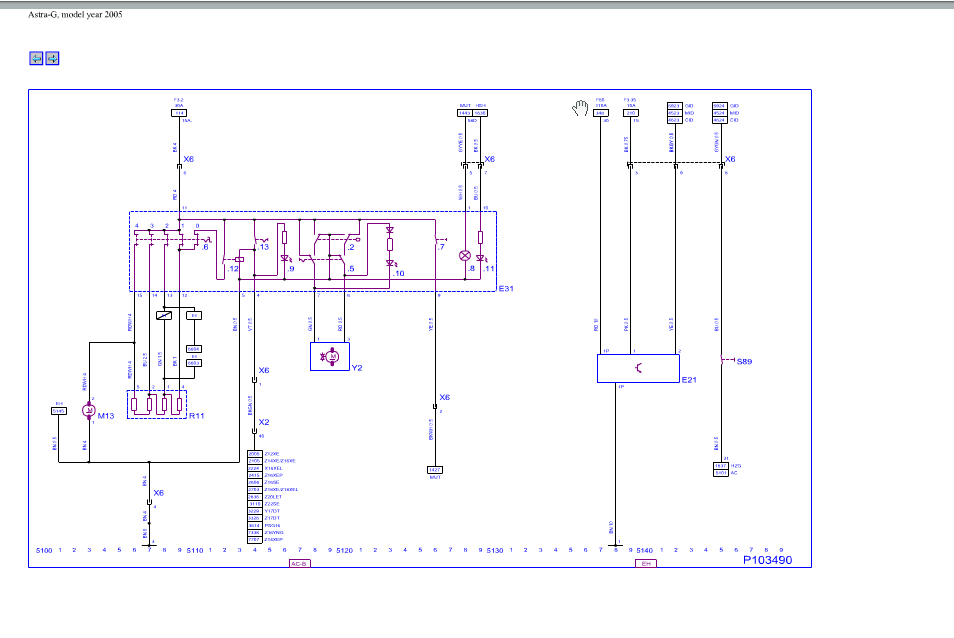954x638 pixels.
Task: Click the coordinate marker 5100
Action: (44, 550)
